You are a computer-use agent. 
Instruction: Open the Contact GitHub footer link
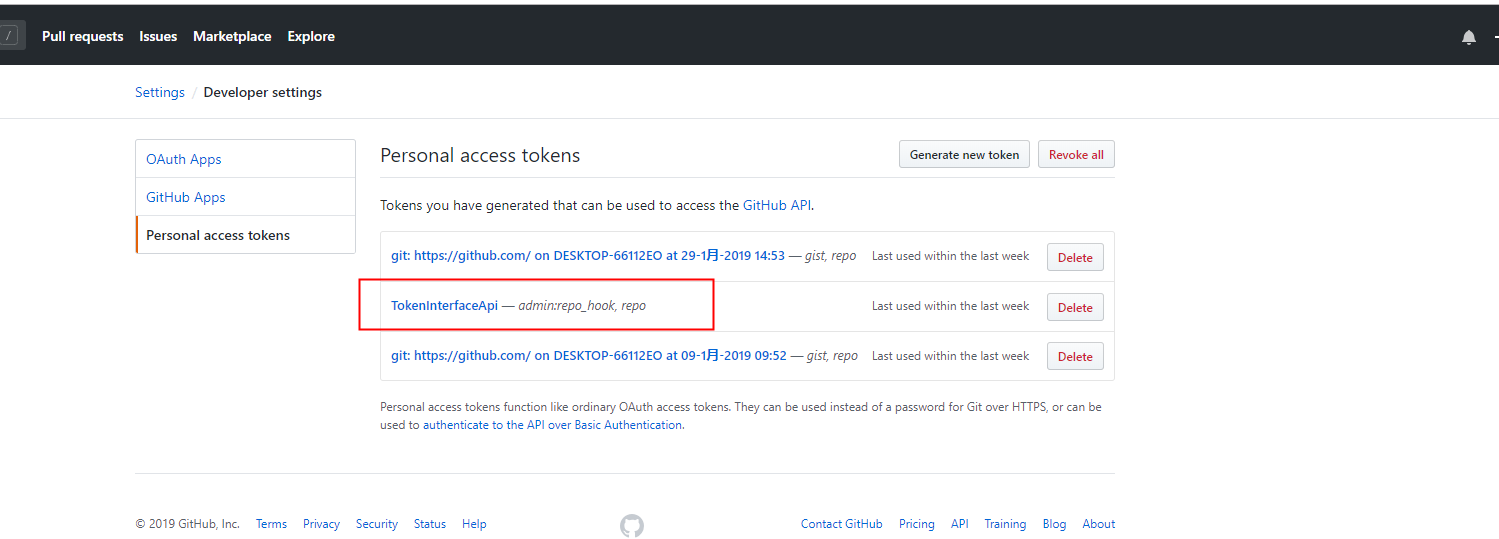[x=841, y=524]
